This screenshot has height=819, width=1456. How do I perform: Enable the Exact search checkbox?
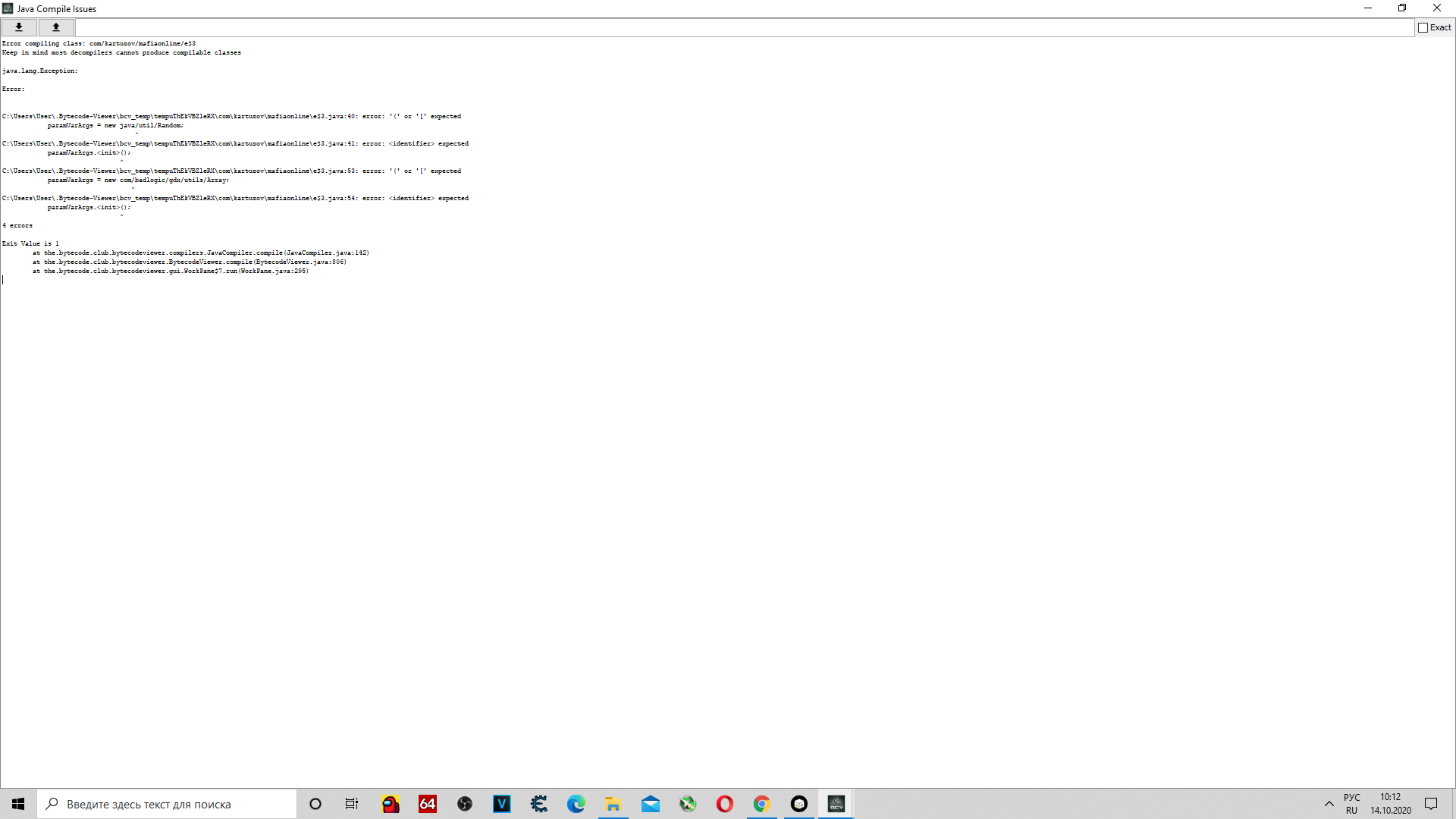point(1424,27)
